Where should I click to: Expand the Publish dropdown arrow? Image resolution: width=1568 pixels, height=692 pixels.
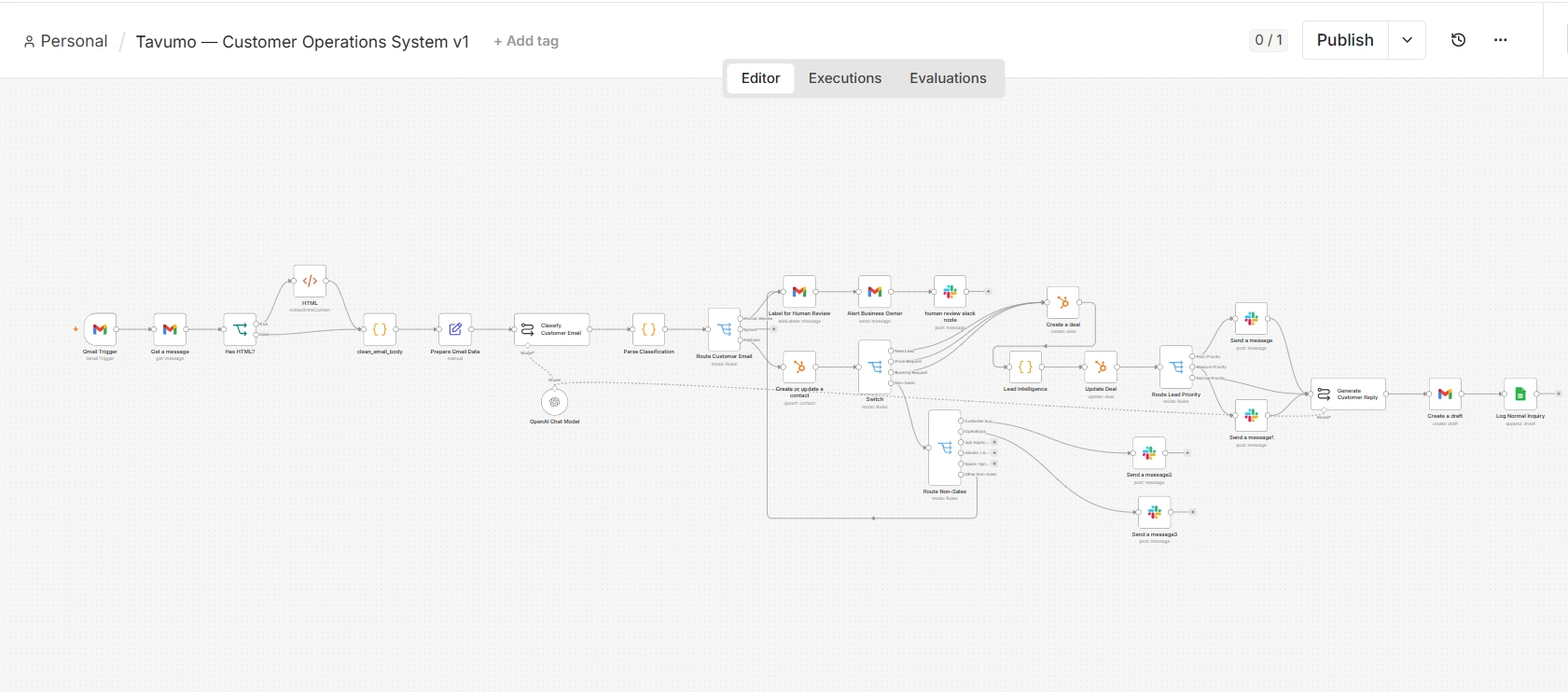click(1407, 40)
